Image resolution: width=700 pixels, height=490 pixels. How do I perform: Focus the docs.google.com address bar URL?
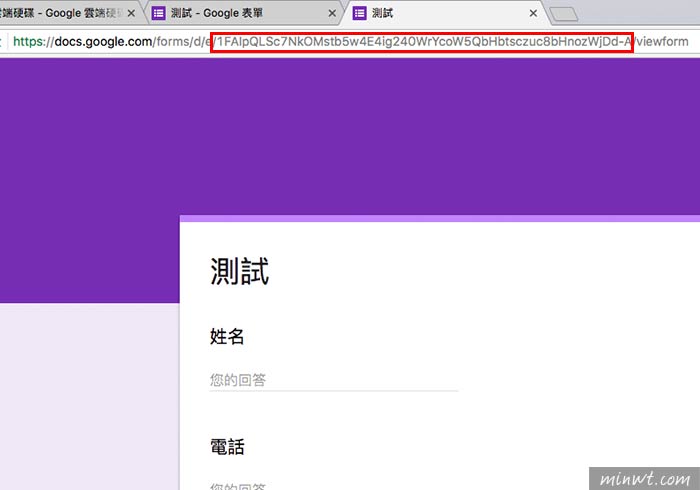[x=350, y=42]
